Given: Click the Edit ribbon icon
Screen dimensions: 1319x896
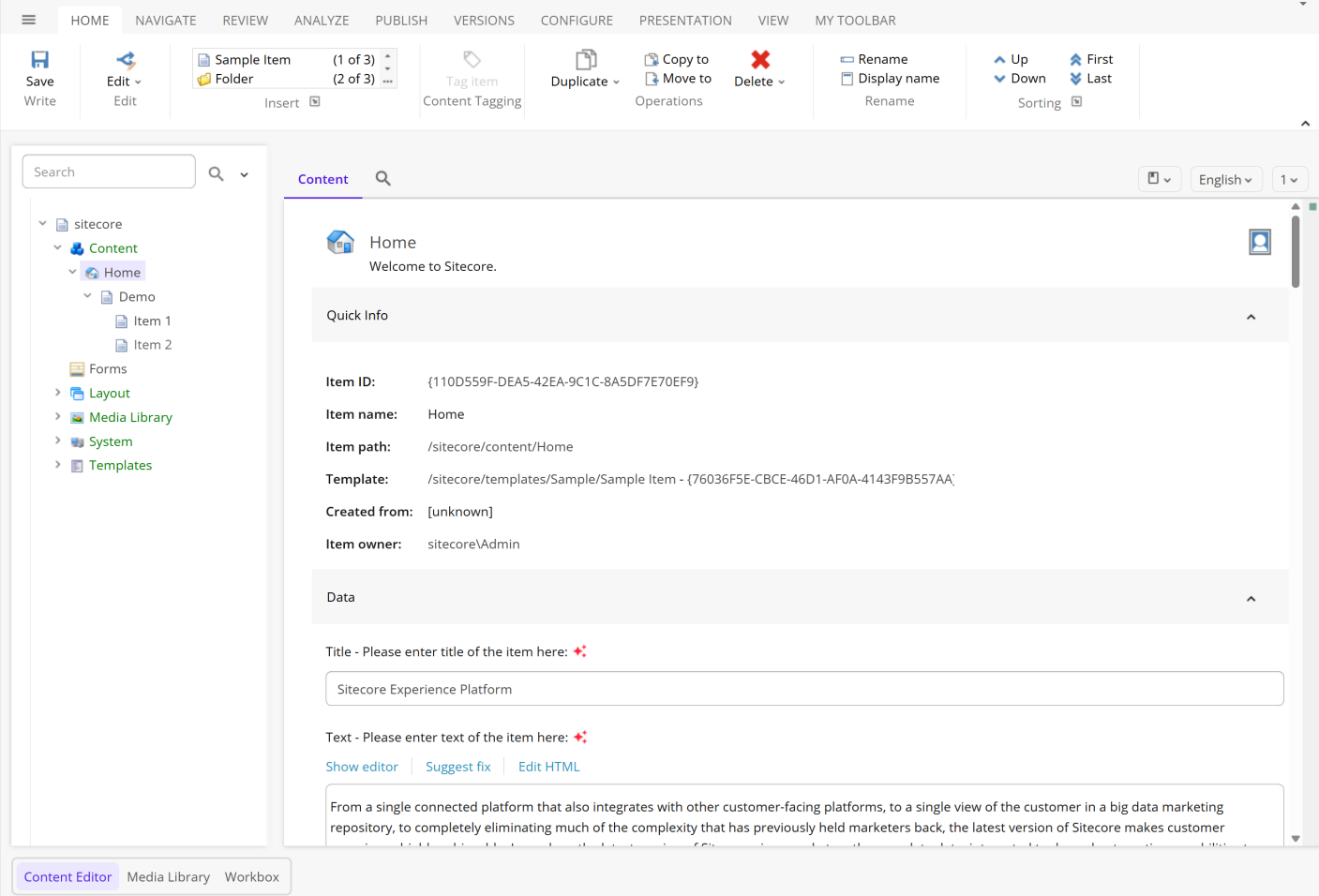Looking at the screenshot, I should pos(126,60).
